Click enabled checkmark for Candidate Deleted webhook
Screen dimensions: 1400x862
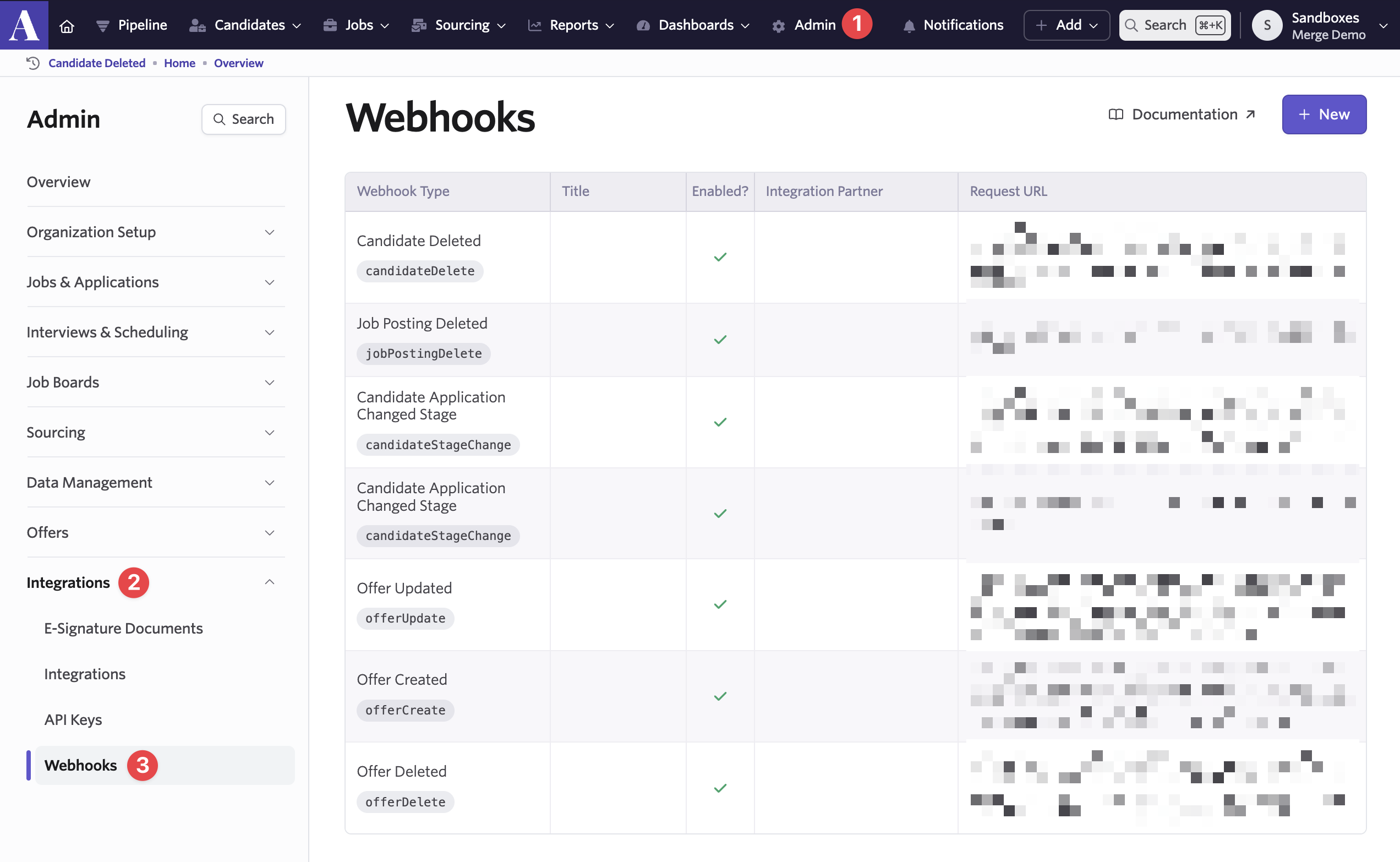pos(720,257)
